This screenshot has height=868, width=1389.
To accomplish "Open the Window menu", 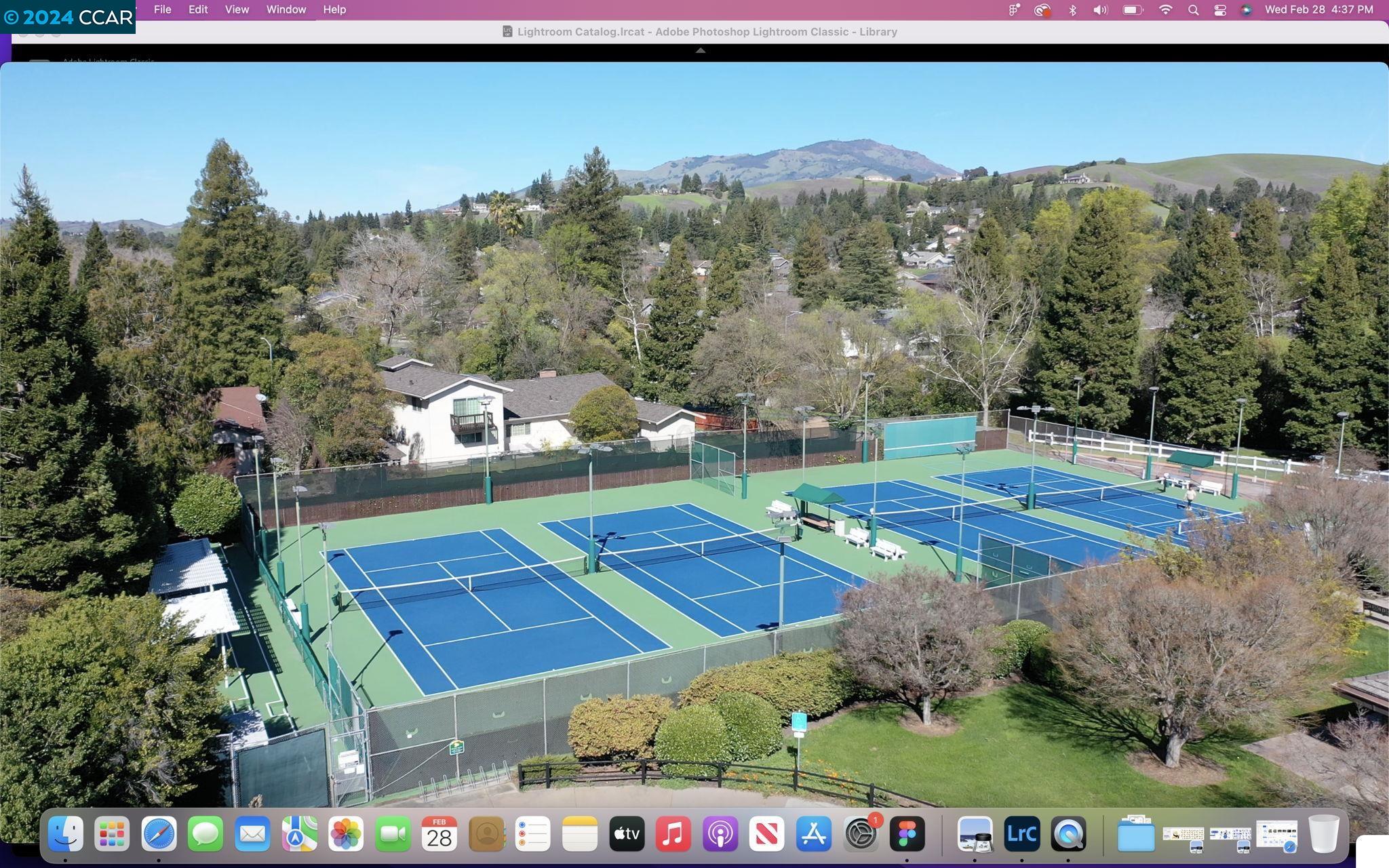I will (x=286, y=9).
